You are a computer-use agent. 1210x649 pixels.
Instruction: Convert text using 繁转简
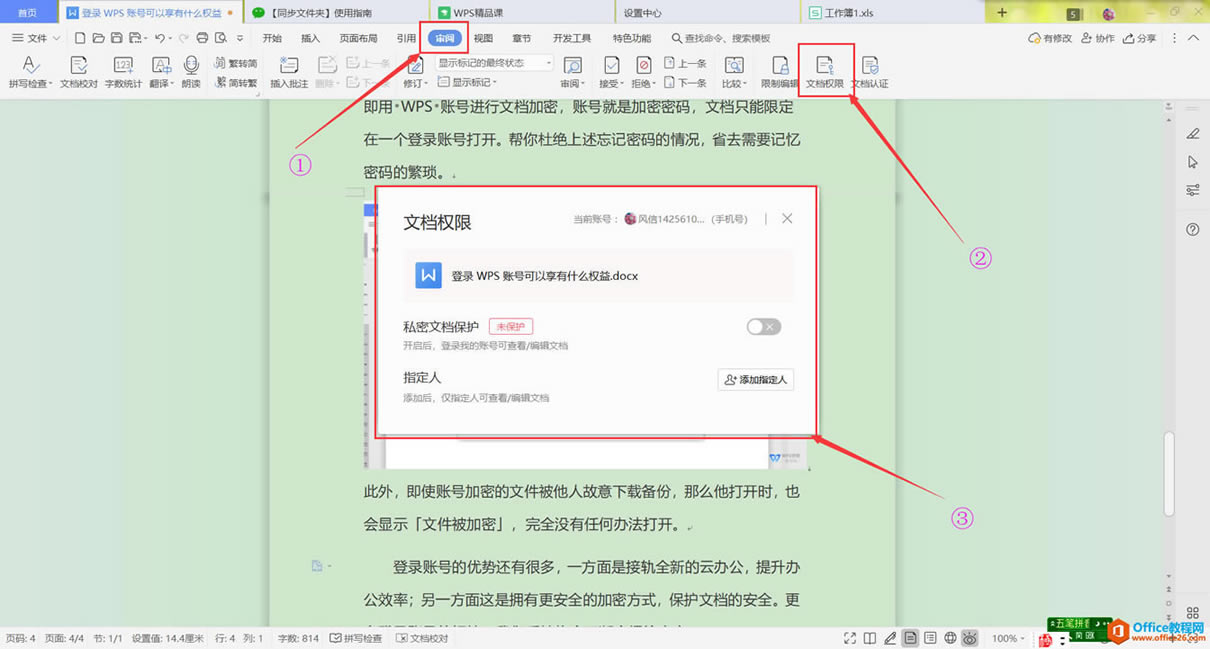(236, 63)
